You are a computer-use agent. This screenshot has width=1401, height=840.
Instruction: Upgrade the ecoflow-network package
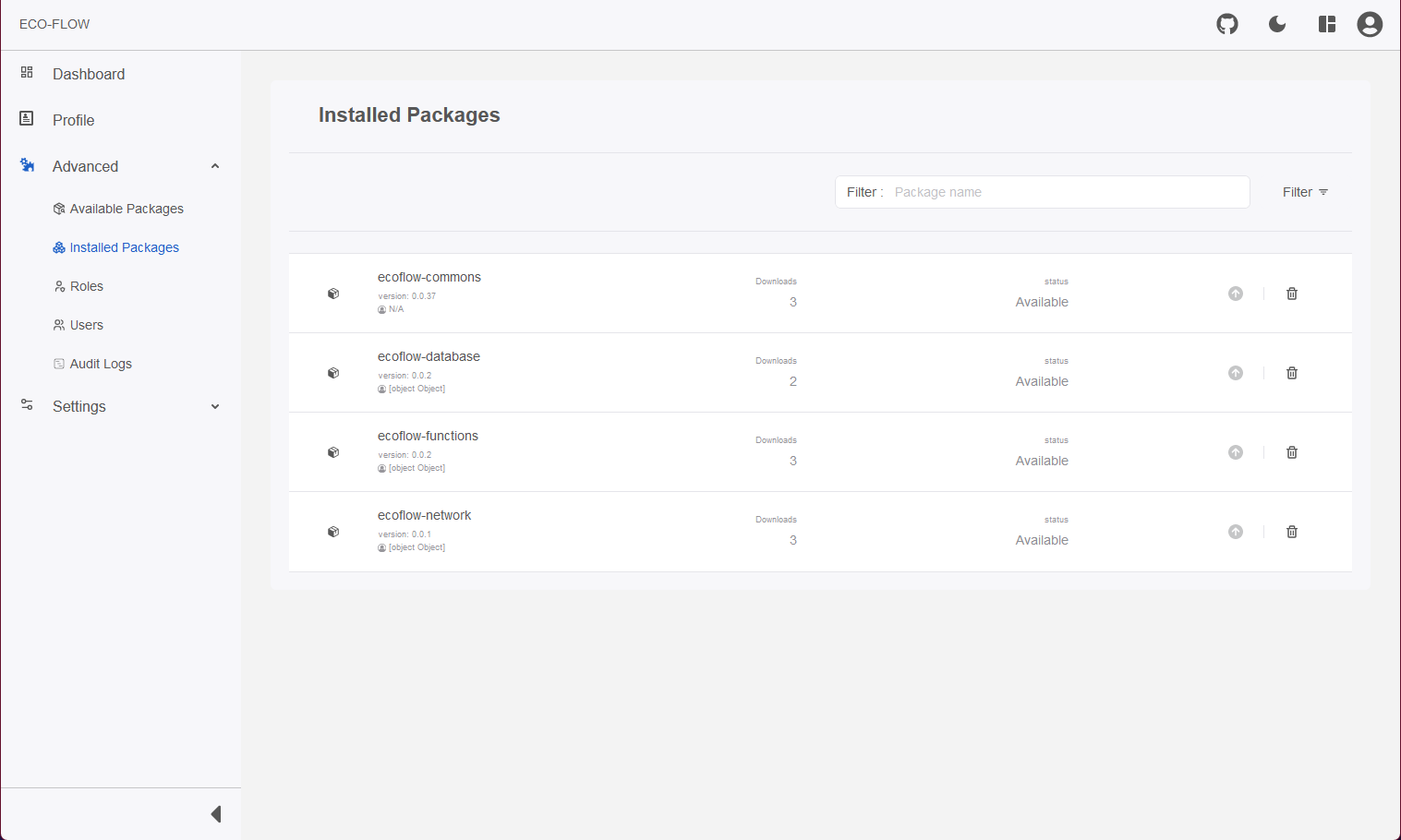point(1236,532)
